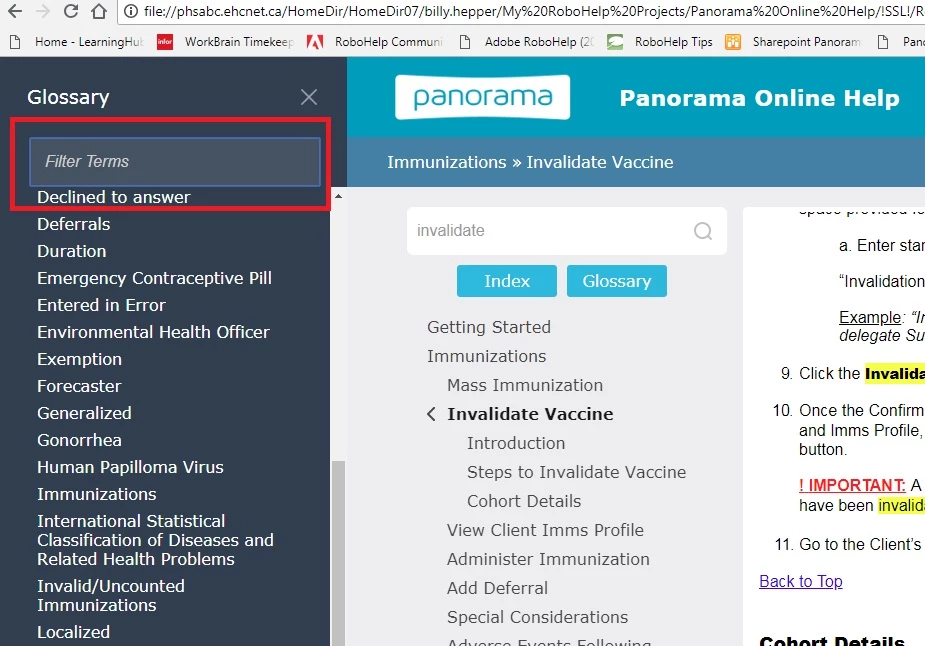Screen dimensions: 925x646
Task: Go to browser home page icon
Action: [x=99, y=11]
